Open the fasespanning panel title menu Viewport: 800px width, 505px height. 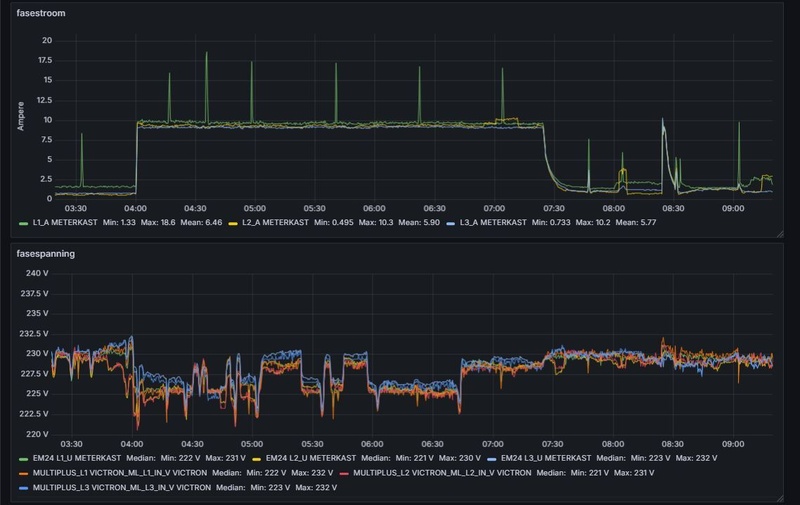[45, 254]
